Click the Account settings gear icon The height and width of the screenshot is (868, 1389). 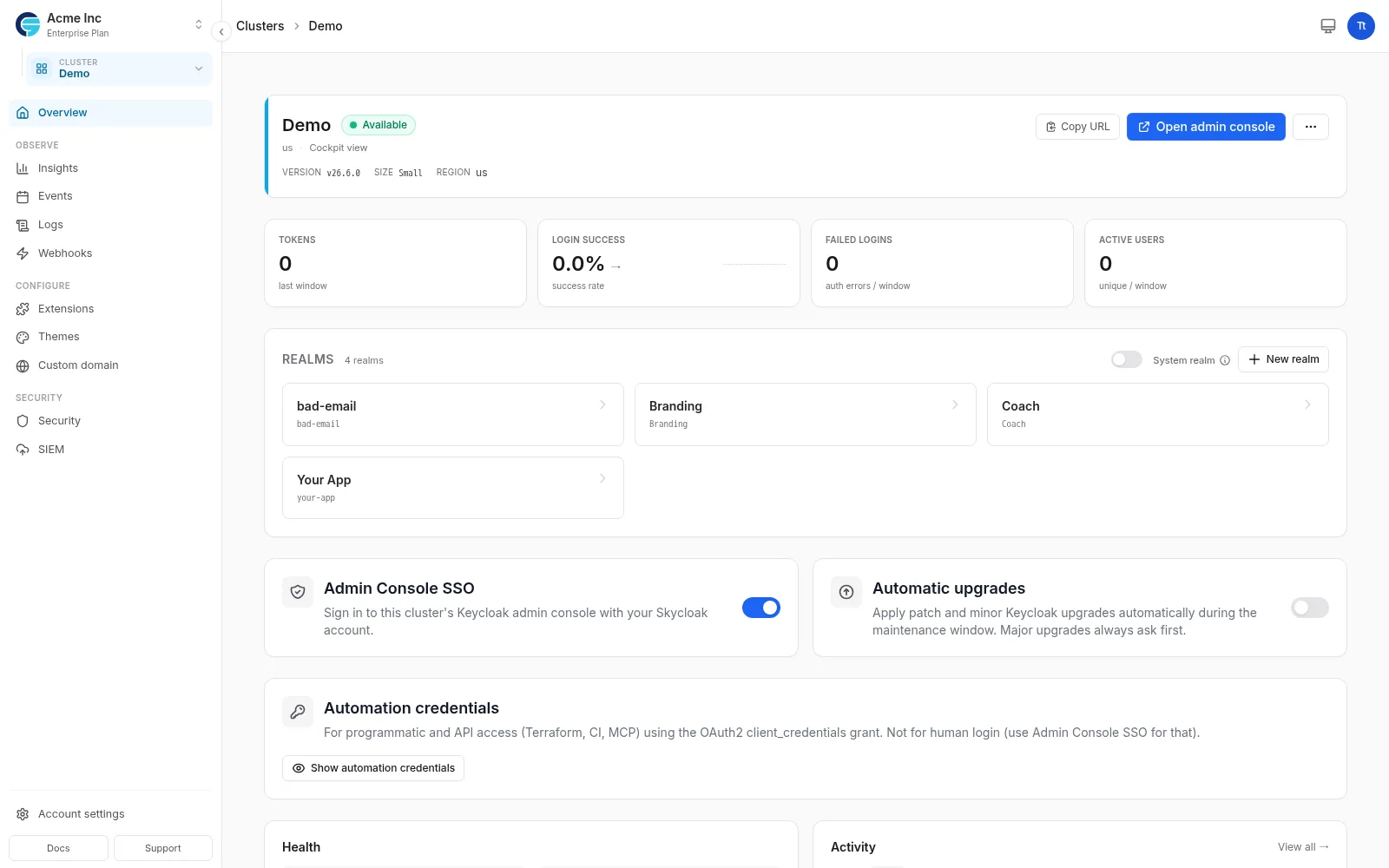pyautogui.click(x=23, y=814)
